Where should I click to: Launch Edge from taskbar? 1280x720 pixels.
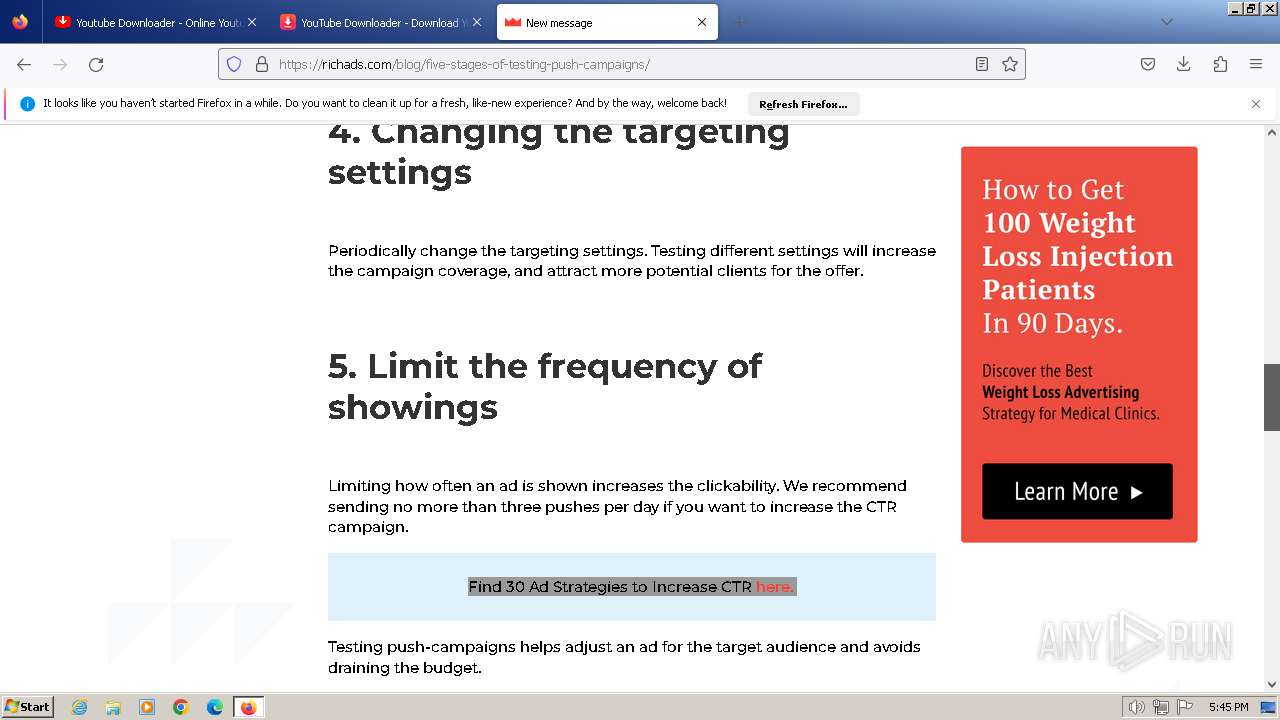pos(215,707)
